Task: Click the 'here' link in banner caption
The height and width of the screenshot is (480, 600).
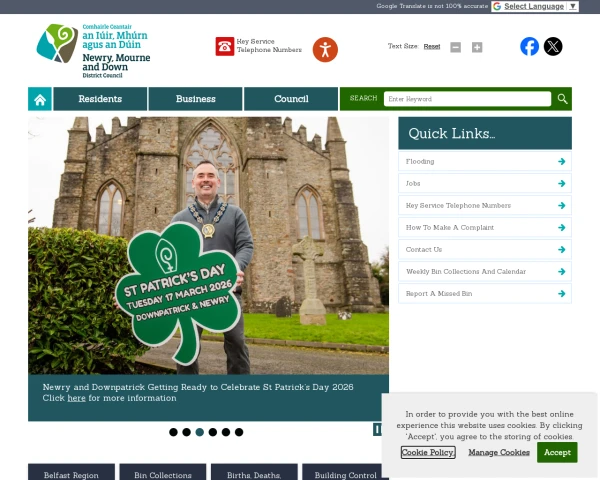Action: pos(77,398)
